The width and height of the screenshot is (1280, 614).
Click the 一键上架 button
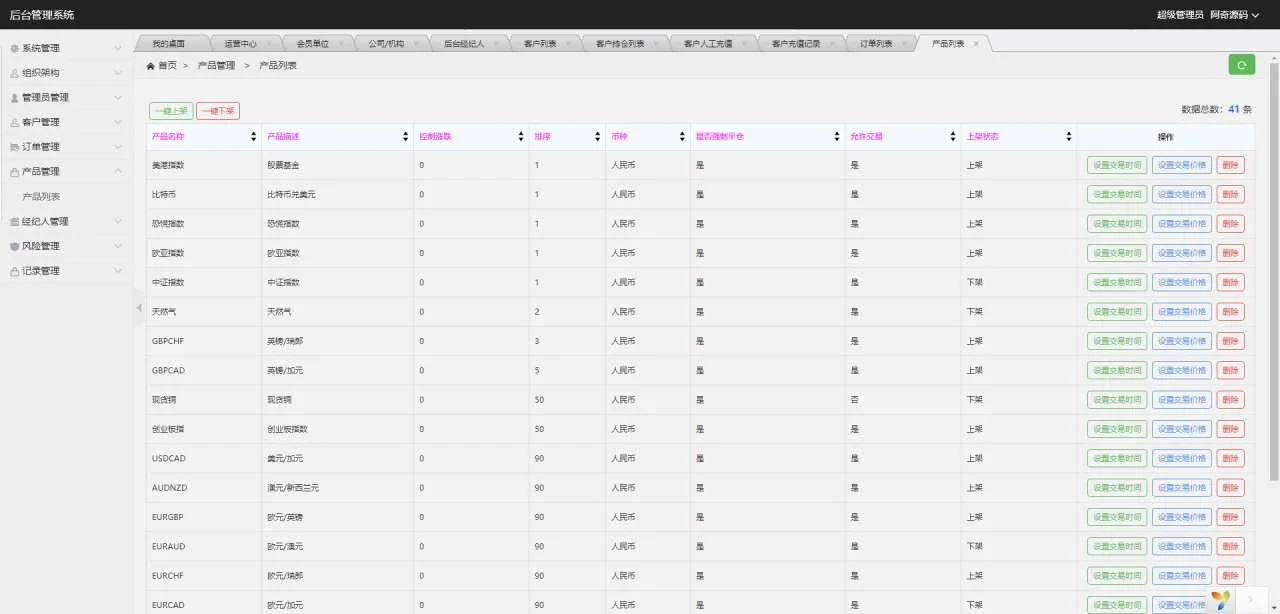171,111
